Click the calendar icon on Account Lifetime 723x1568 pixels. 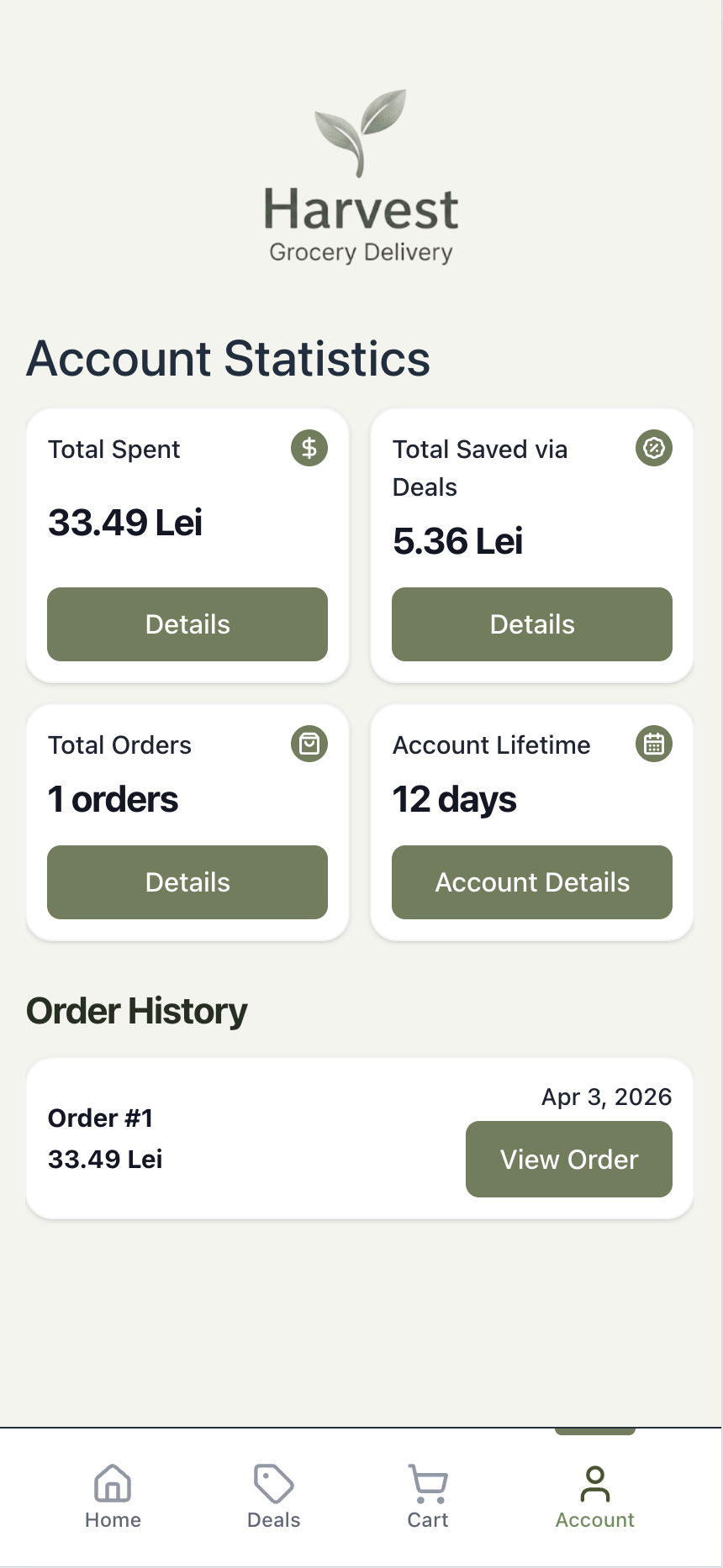click(654, 744)
